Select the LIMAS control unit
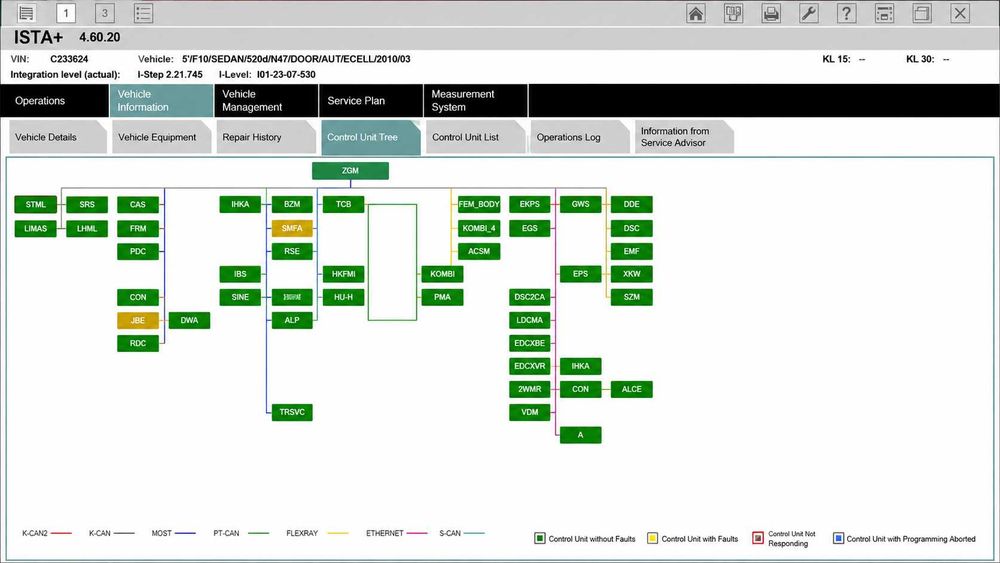 36,228
